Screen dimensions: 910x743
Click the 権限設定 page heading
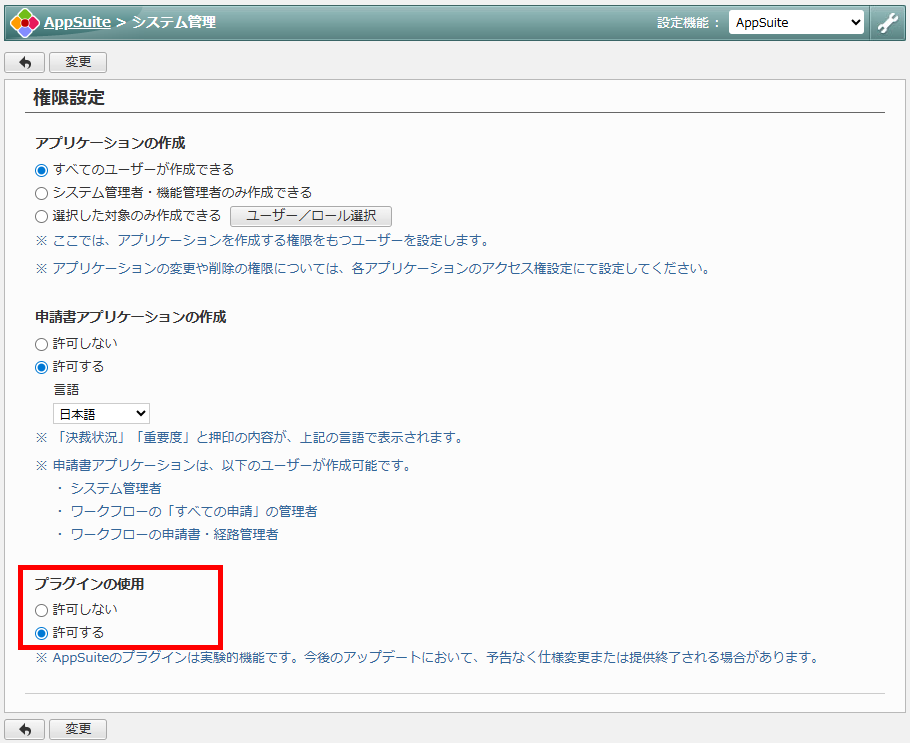point(69,98)
